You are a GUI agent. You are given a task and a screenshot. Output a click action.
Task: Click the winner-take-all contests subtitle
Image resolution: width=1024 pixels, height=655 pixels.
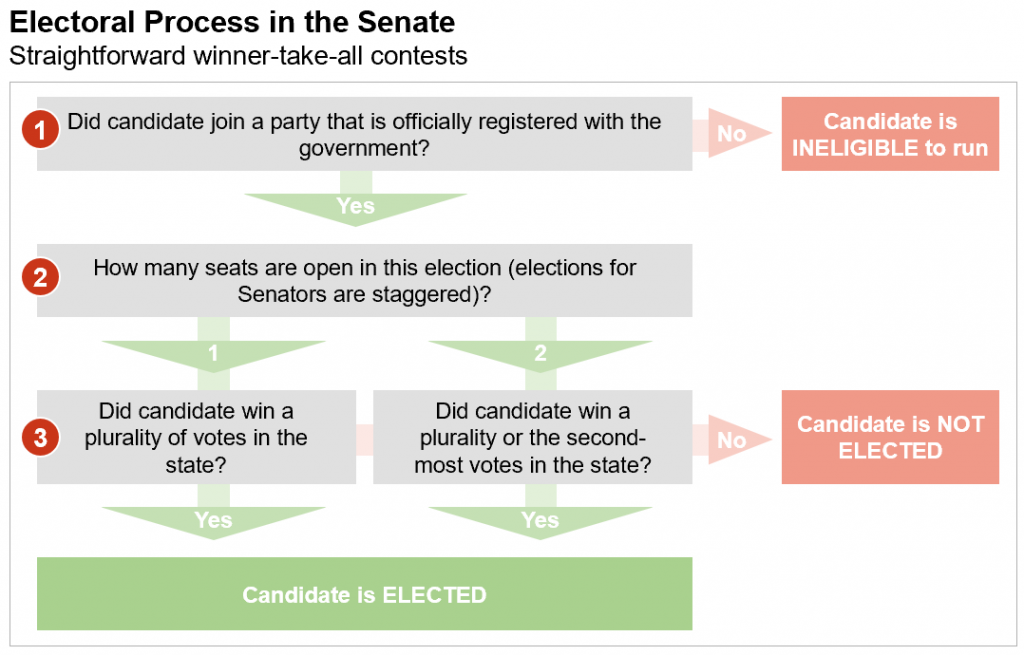[238, 56]
